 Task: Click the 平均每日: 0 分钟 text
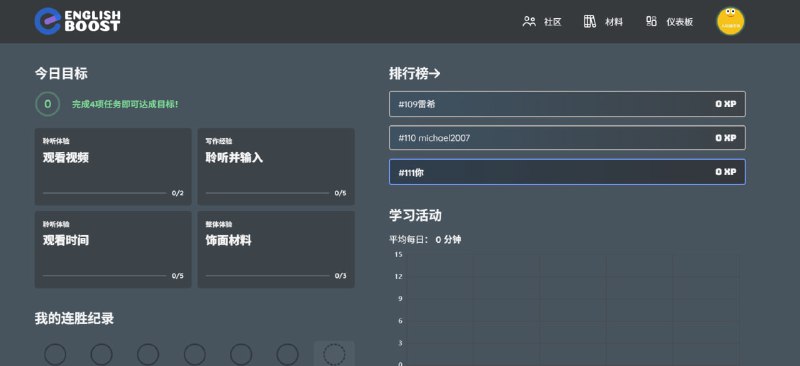click(425, 239)
